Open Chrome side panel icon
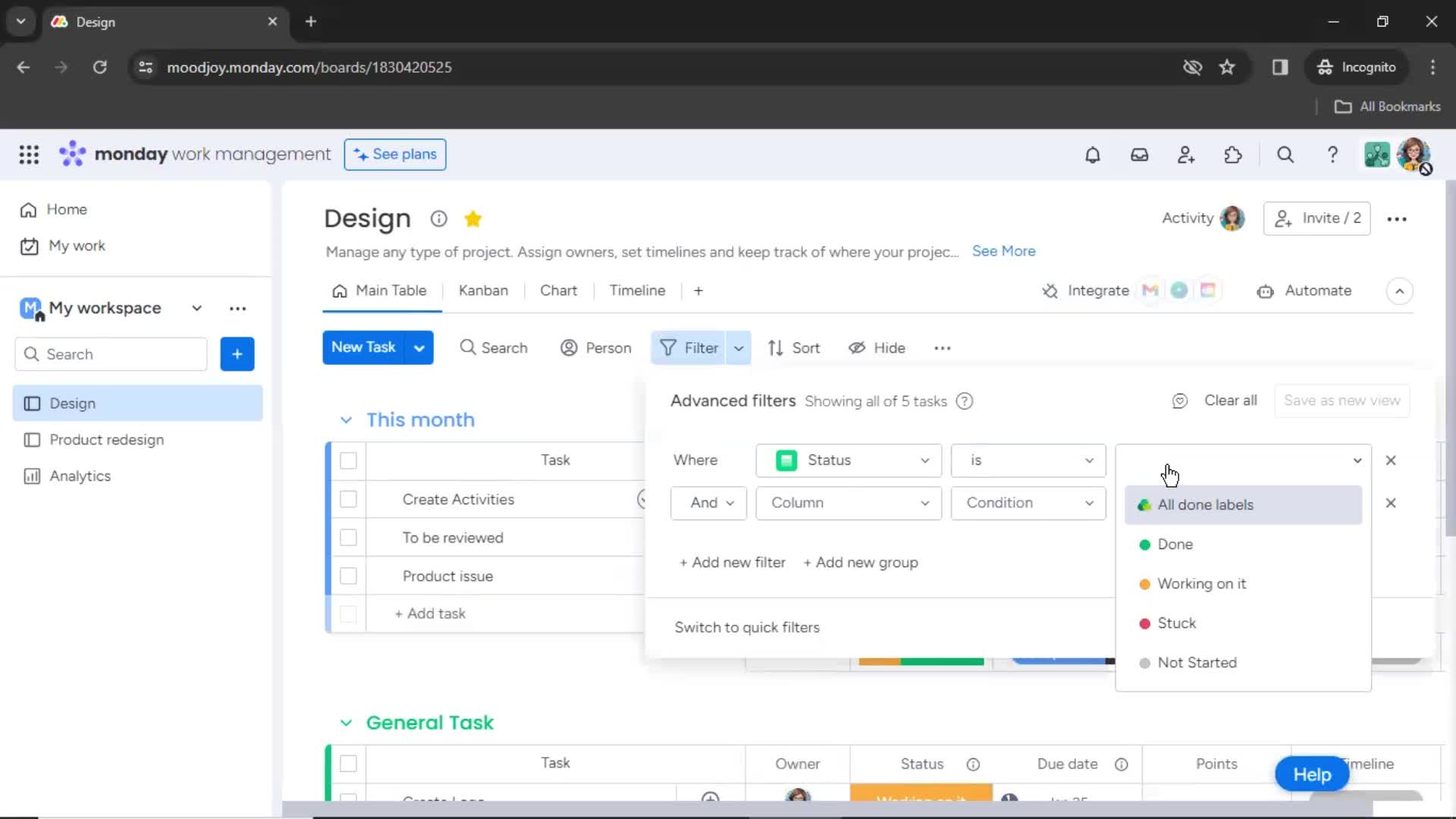1456x819 pixels. click(x=1280, y=67)
